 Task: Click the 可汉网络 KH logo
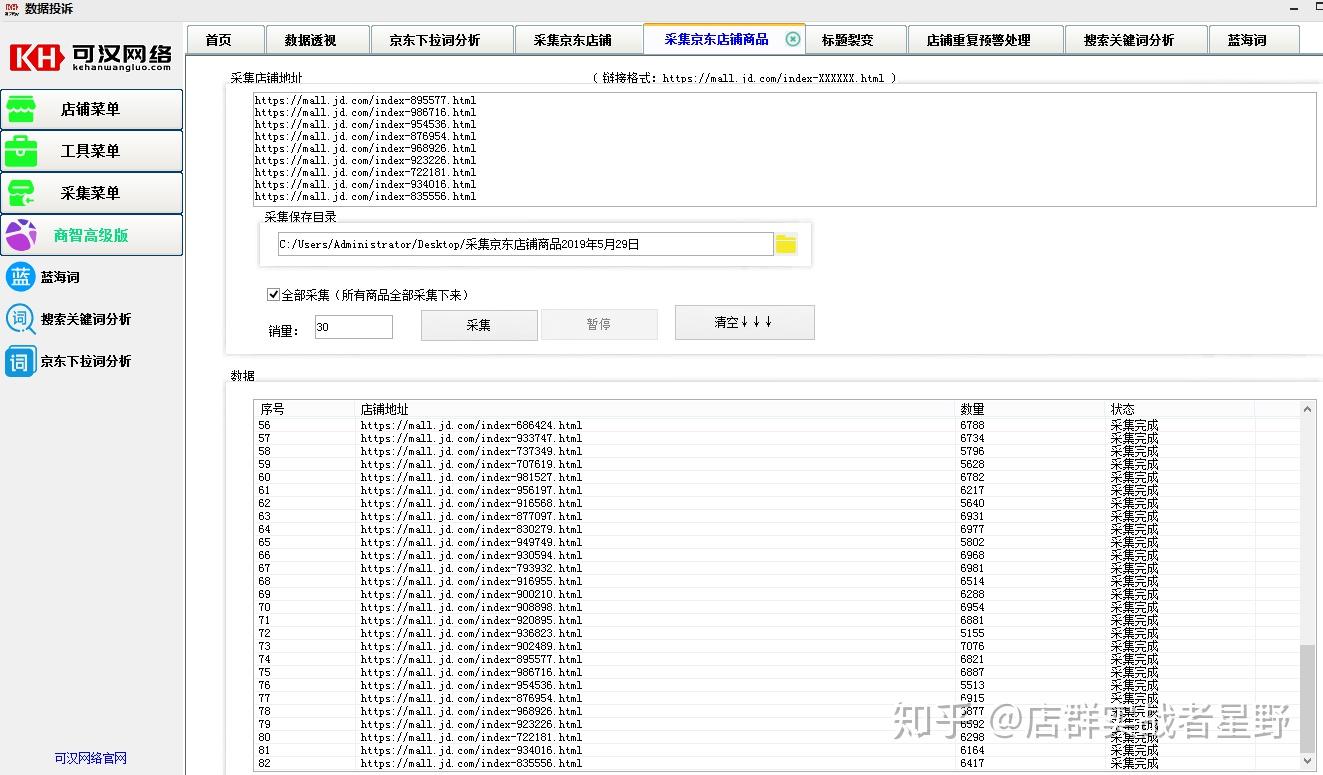click(x=91, y=56)
